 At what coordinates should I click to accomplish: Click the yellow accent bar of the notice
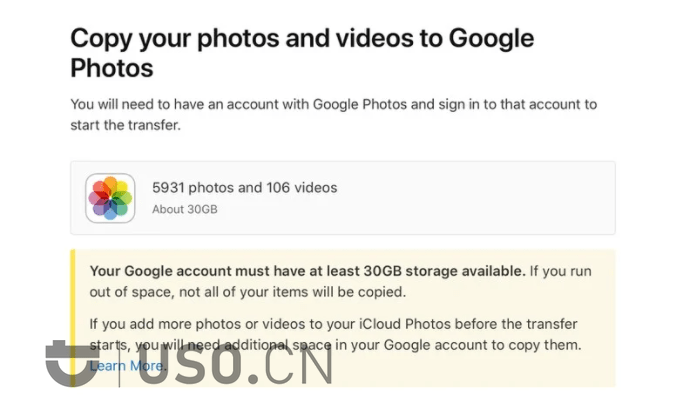(x=73, y=318)
